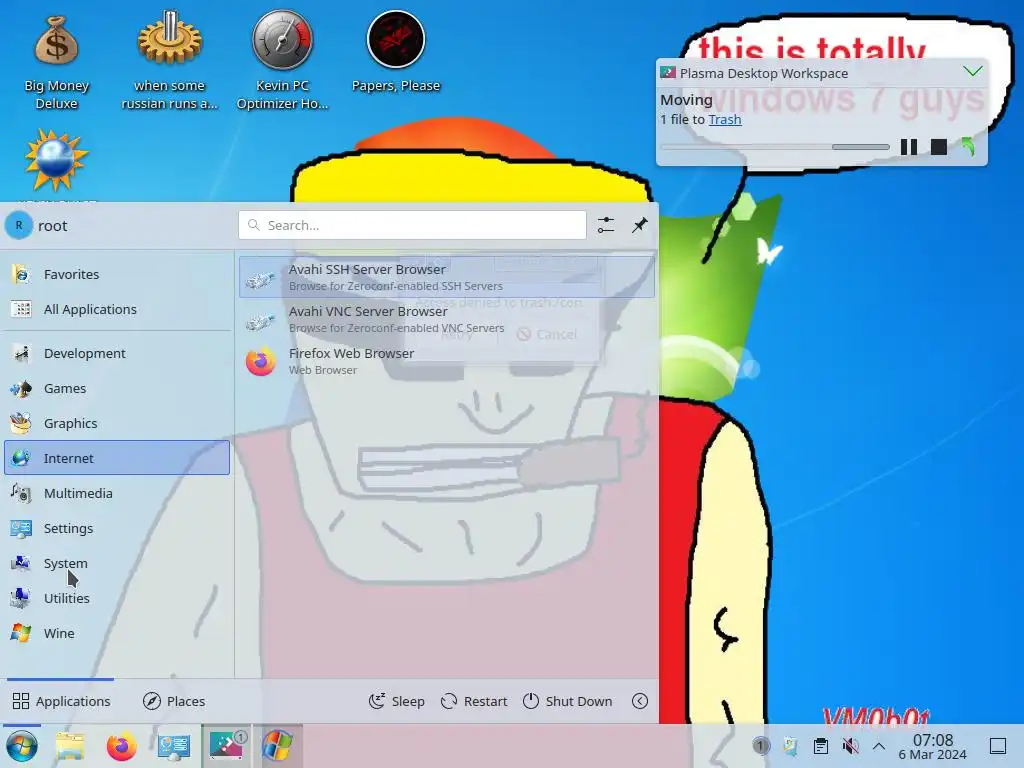Open notifications count tray icon
Viewport: 1024px width, 768px height.
[x=760, y=746]
